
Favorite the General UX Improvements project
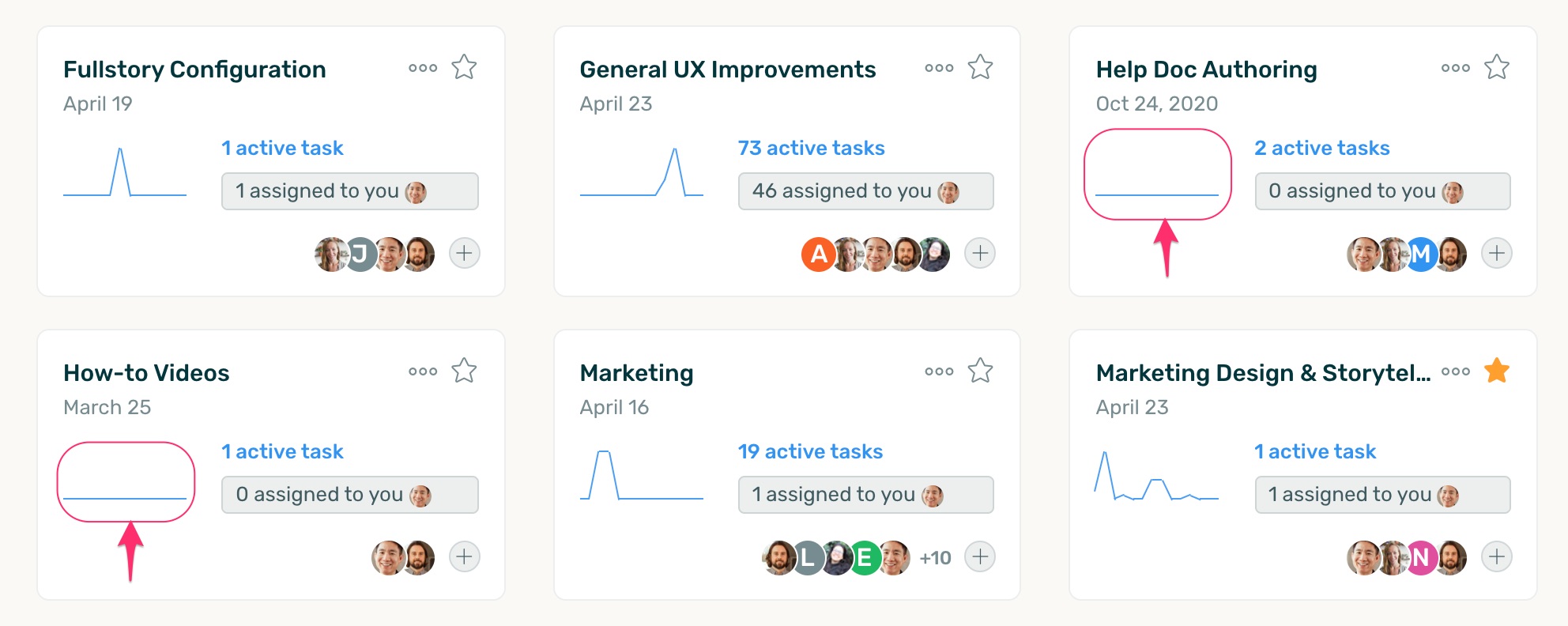pyautogui.click(x=980, y=67)
